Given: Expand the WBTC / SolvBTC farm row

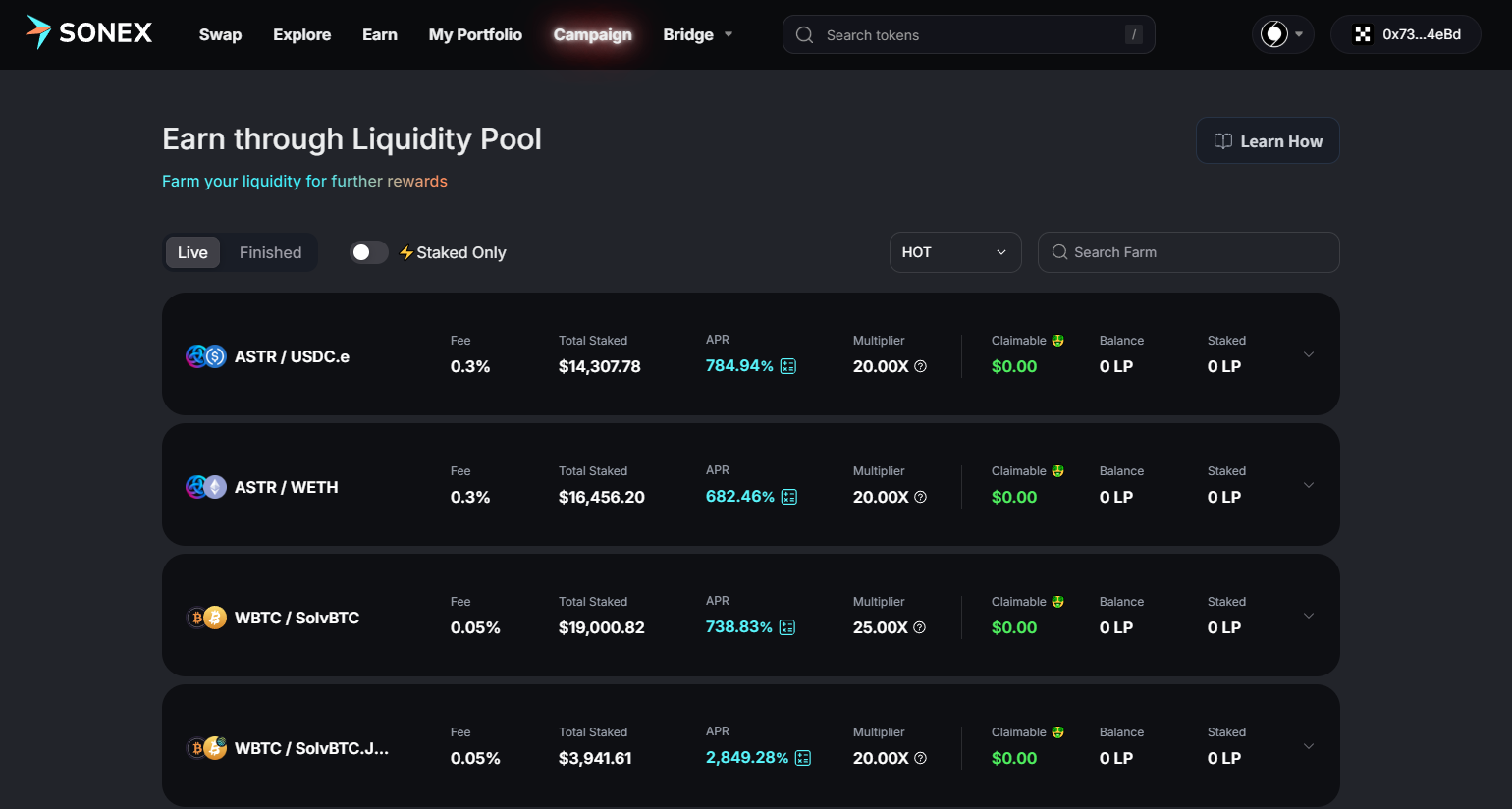Looking at the screenshot, I should click(x=1309, y=616).
